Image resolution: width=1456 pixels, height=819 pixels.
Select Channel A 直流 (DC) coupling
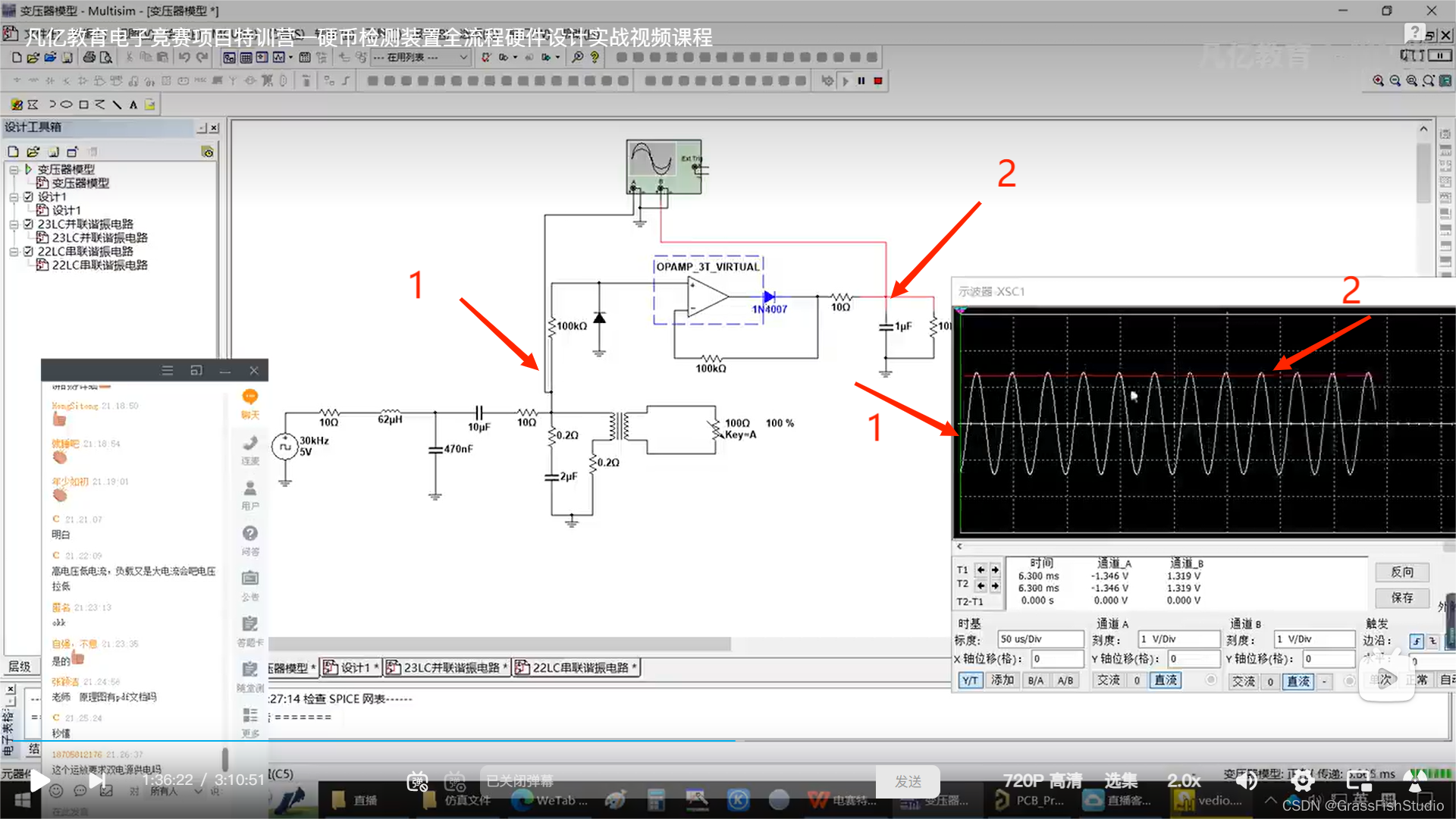point(1166,680)
